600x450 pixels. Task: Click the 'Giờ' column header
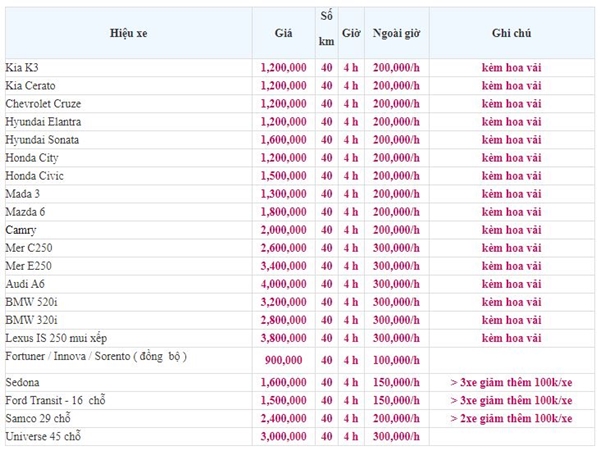351,33
